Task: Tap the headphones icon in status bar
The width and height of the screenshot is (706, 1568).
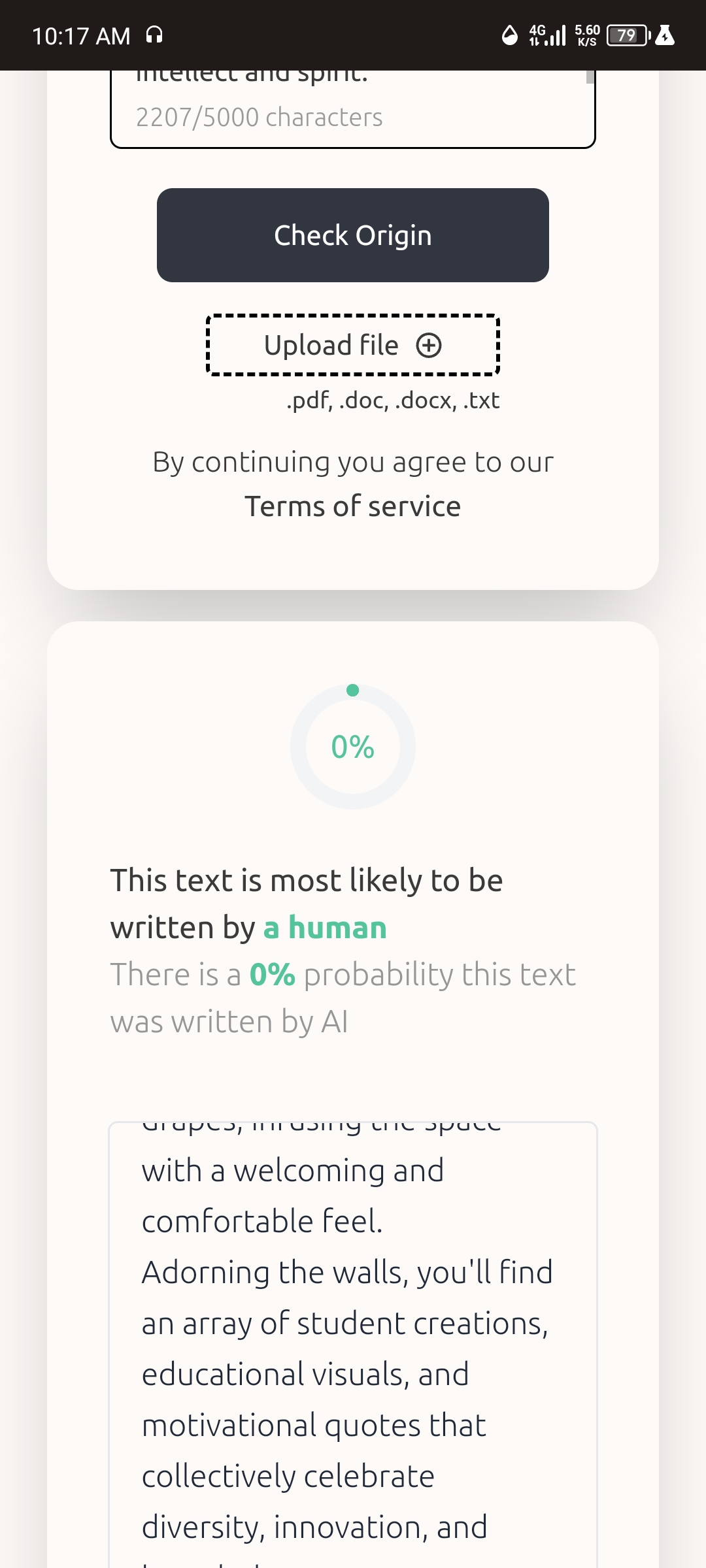Action: (x=154, y=35)
